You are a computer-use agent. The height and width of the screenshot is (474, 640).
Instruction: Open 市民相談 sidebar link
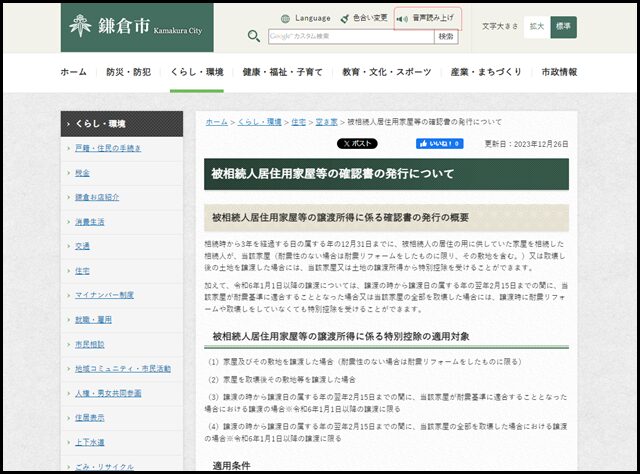click(89, 344)
